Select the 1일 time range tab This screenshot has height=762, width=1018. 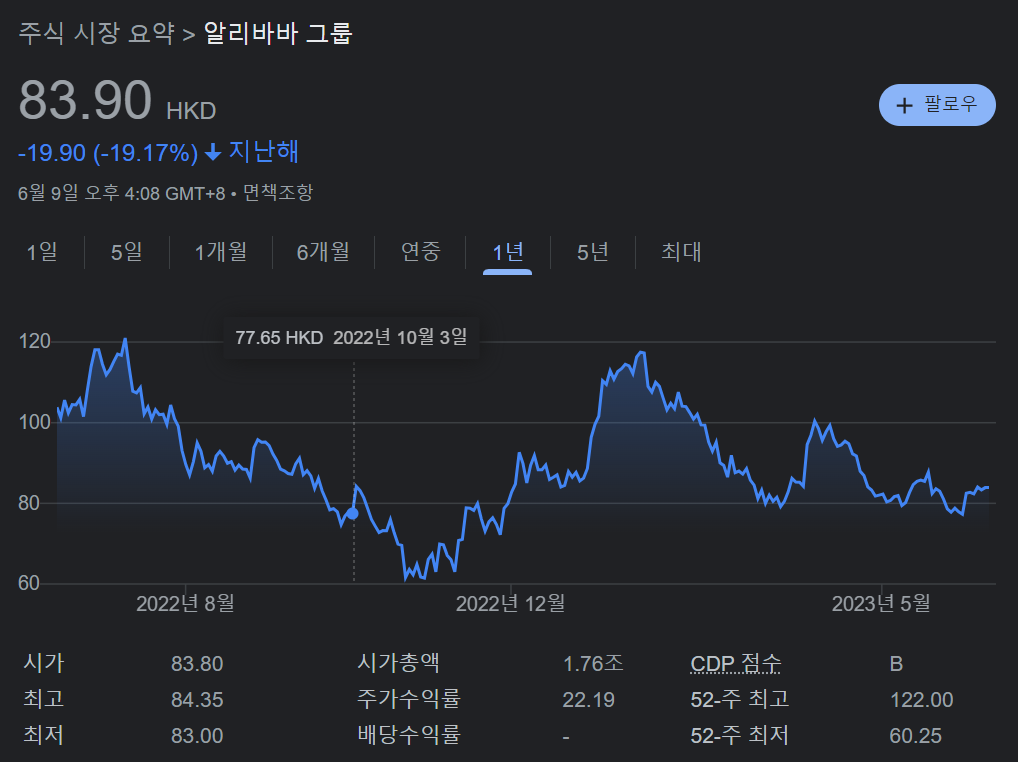42,251
